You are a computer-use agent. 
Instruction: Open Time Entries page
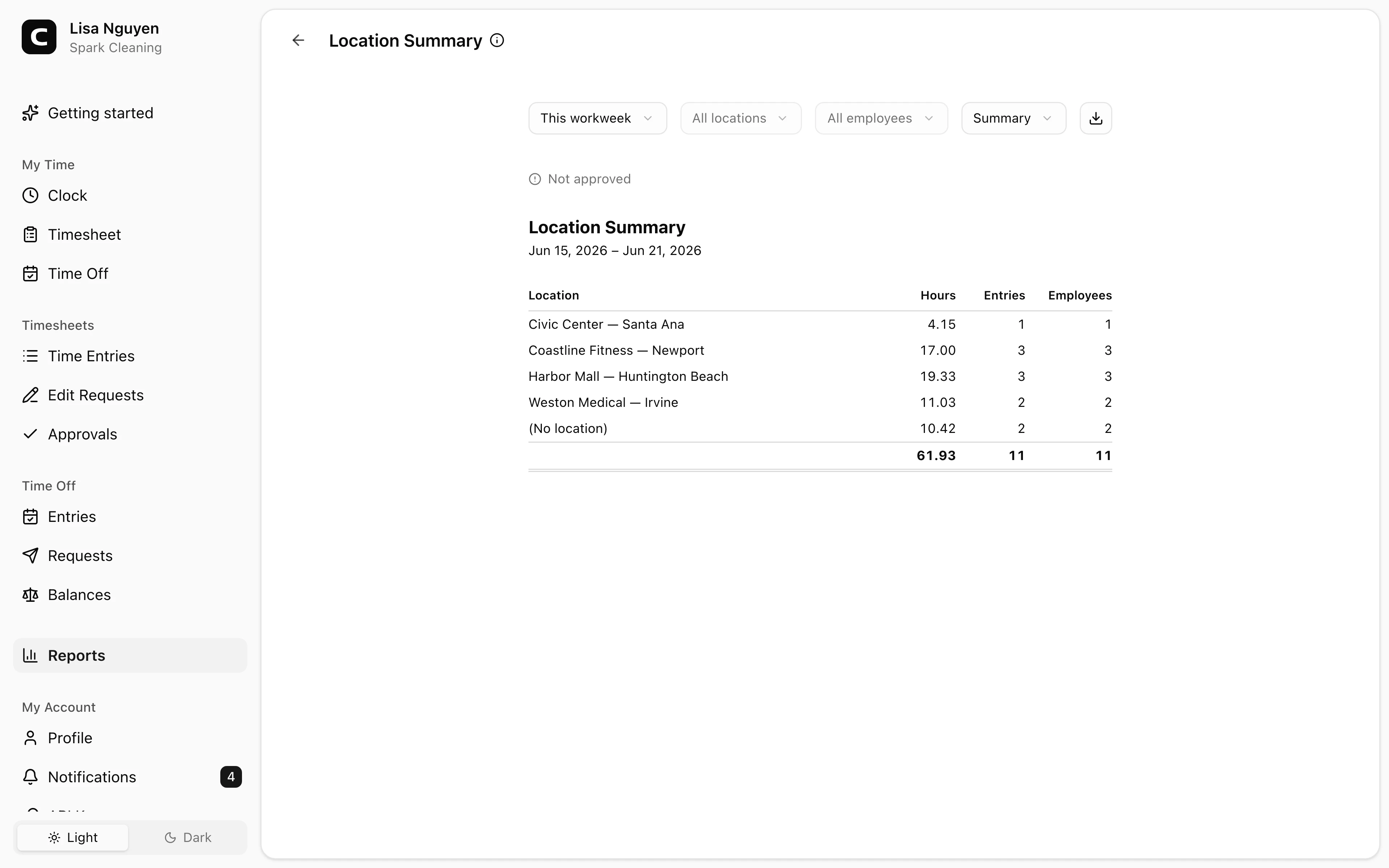click(x=130, y=357)
